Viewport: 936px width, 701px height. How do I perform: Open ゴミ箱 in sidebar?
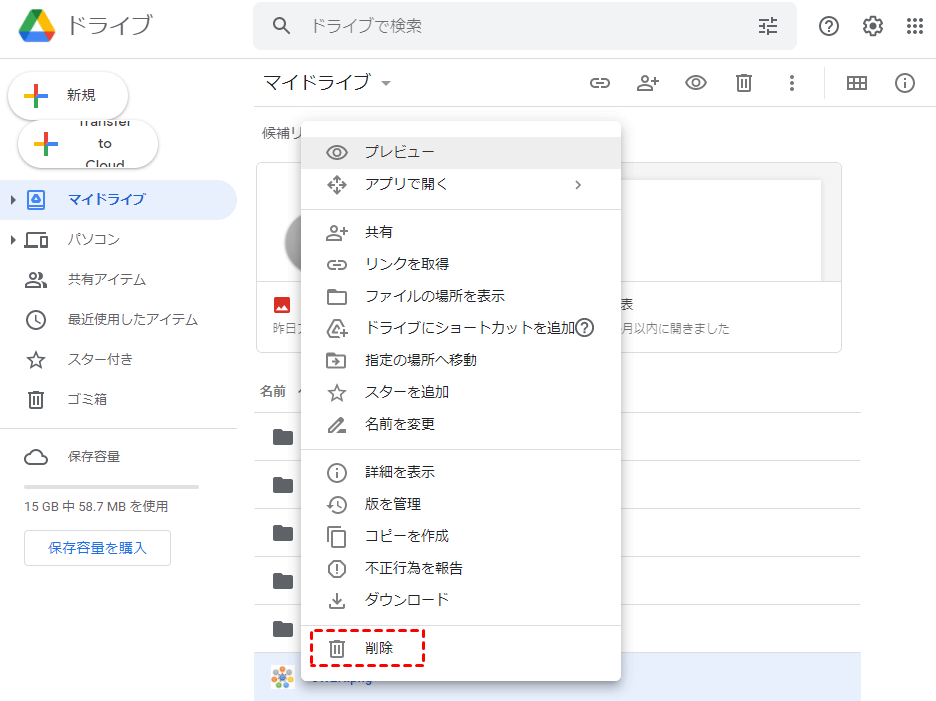(x=118, y=399)
